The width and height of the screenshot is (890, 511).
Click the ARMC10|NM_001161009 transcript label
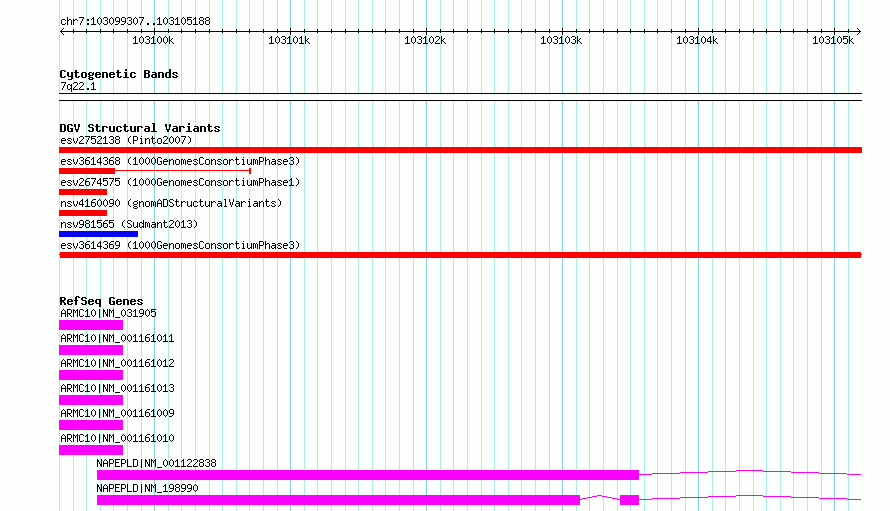click(x=117, y=413)
